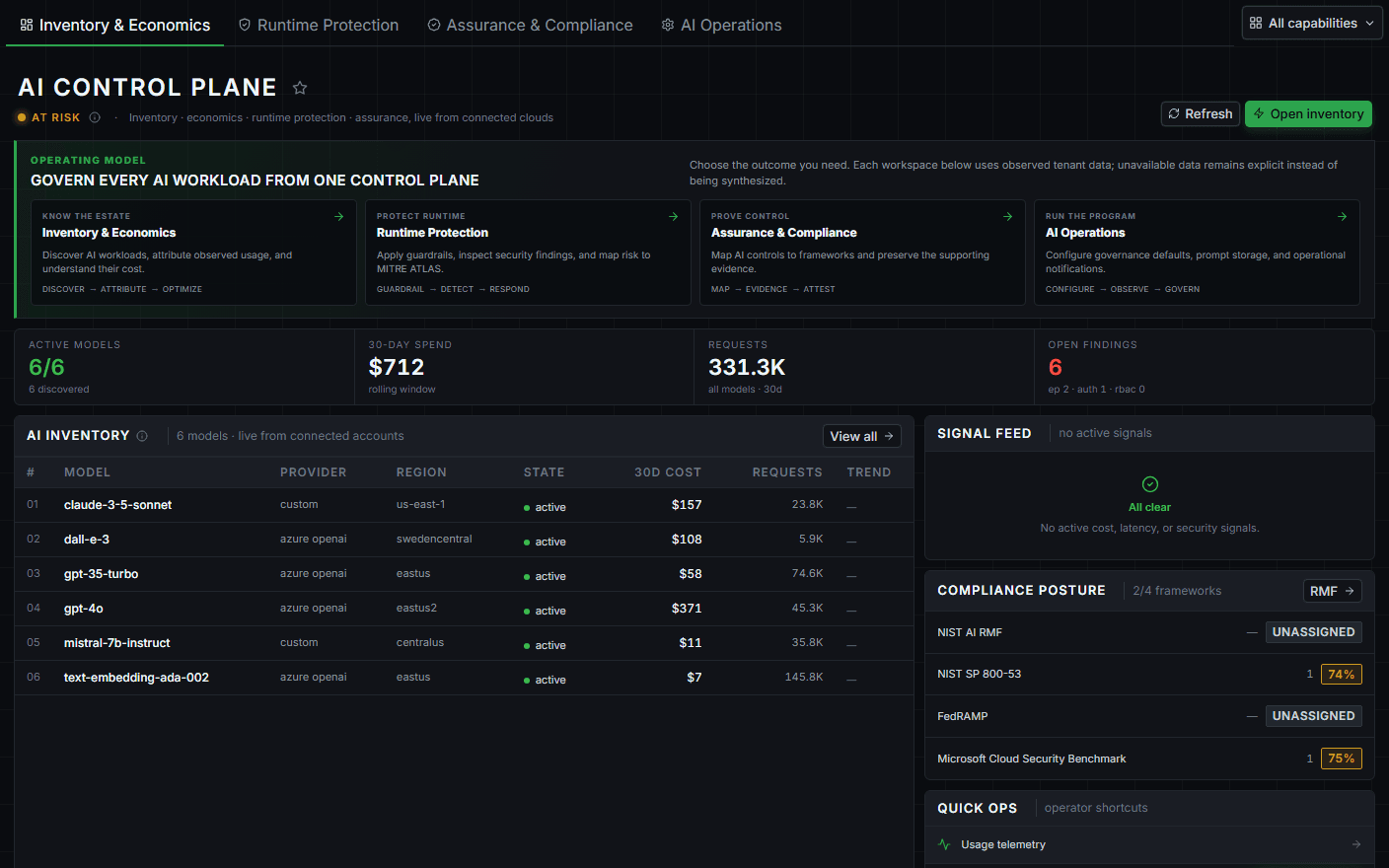Click the 145.8K requests value
This screenshot has height=868, width=1389.
804,678
